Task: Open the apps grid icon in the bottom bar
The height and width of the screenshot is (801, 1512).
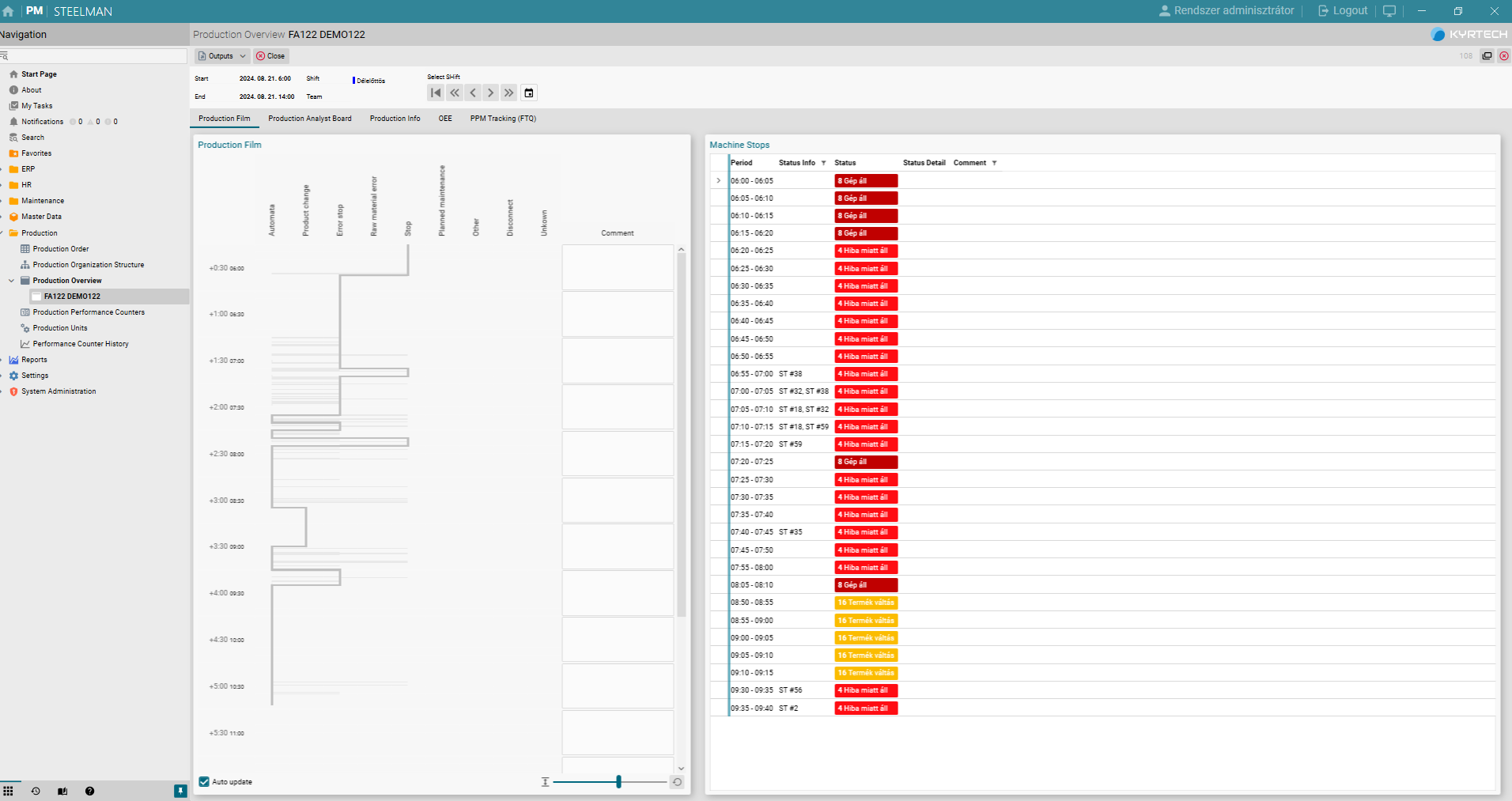Action: pos(9,791)
